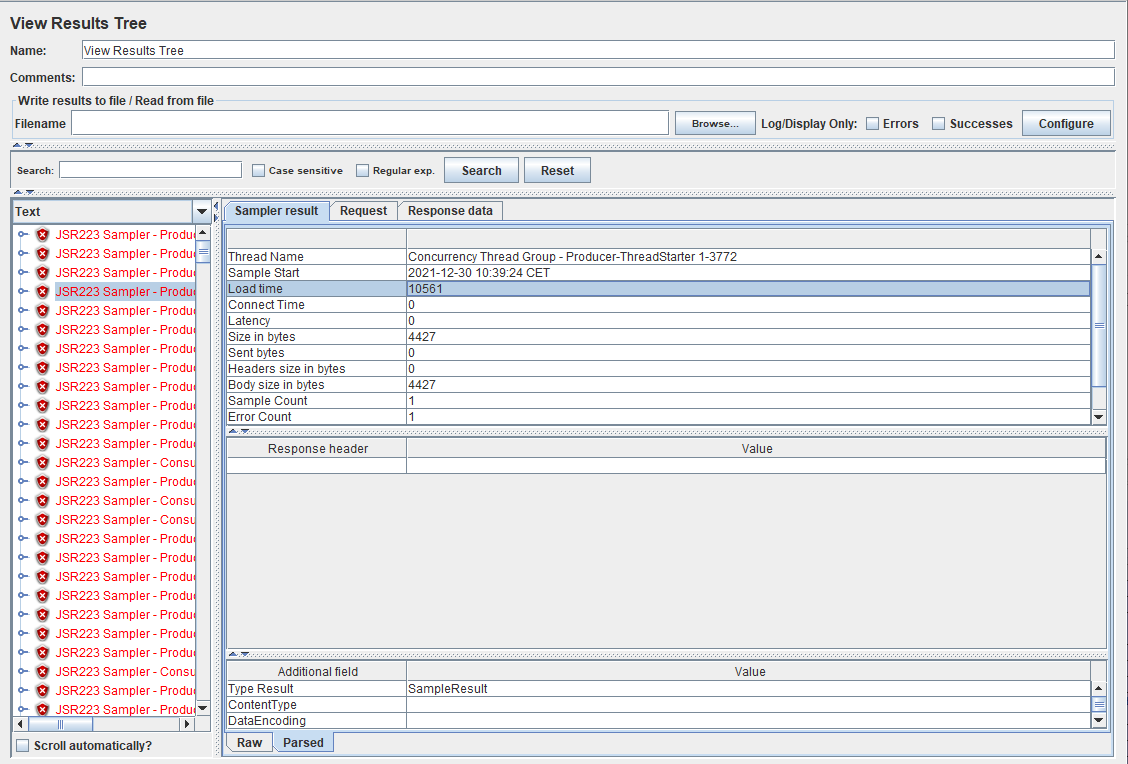Select the Error Count row label
This screenshot has height=764, width=1128.
[260, 417]
